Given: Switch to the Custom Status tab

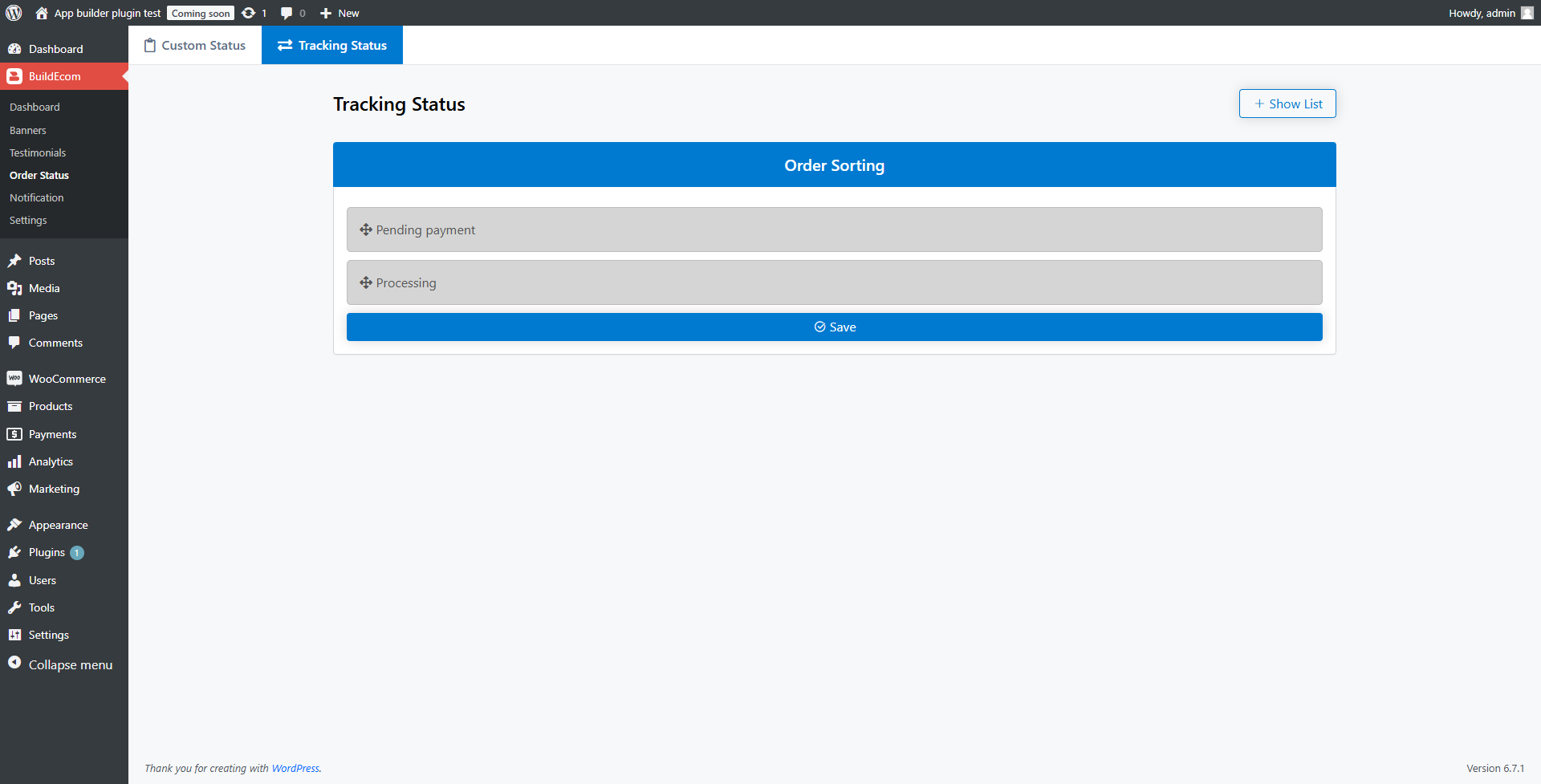Looking at the screenshot, I should (x=195, y=46).
